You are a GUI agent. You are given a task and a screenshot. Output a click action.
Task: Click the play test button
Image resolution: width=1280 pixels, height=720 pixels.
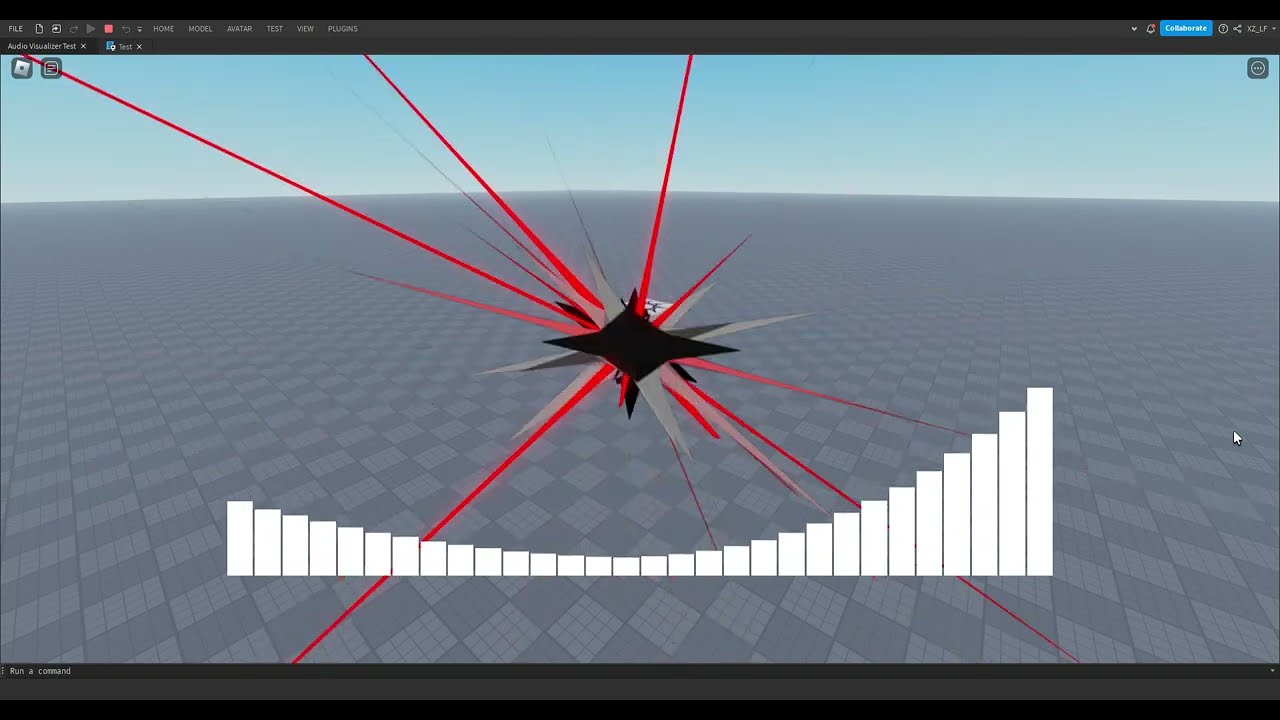(x=91, y=29)
